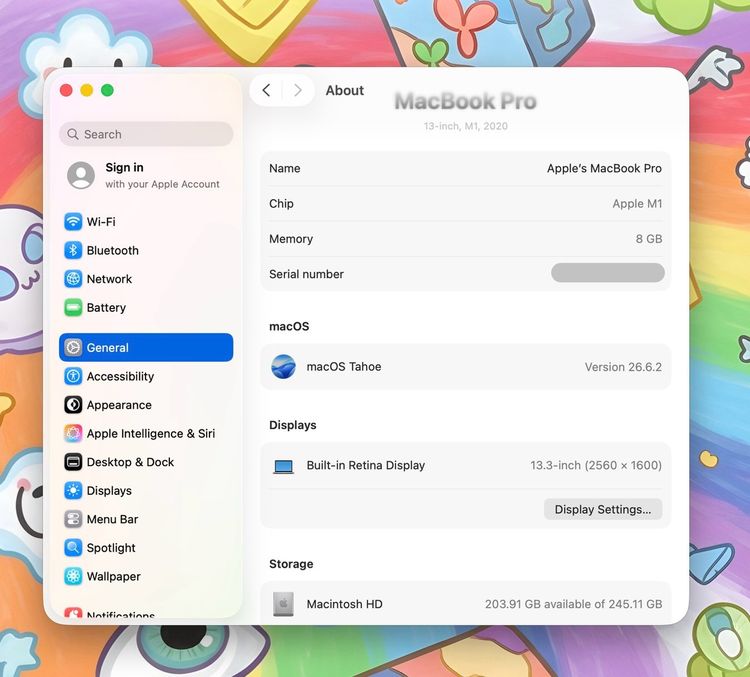Open Wi-Fi settings icon in sidebar

[73, 222]
